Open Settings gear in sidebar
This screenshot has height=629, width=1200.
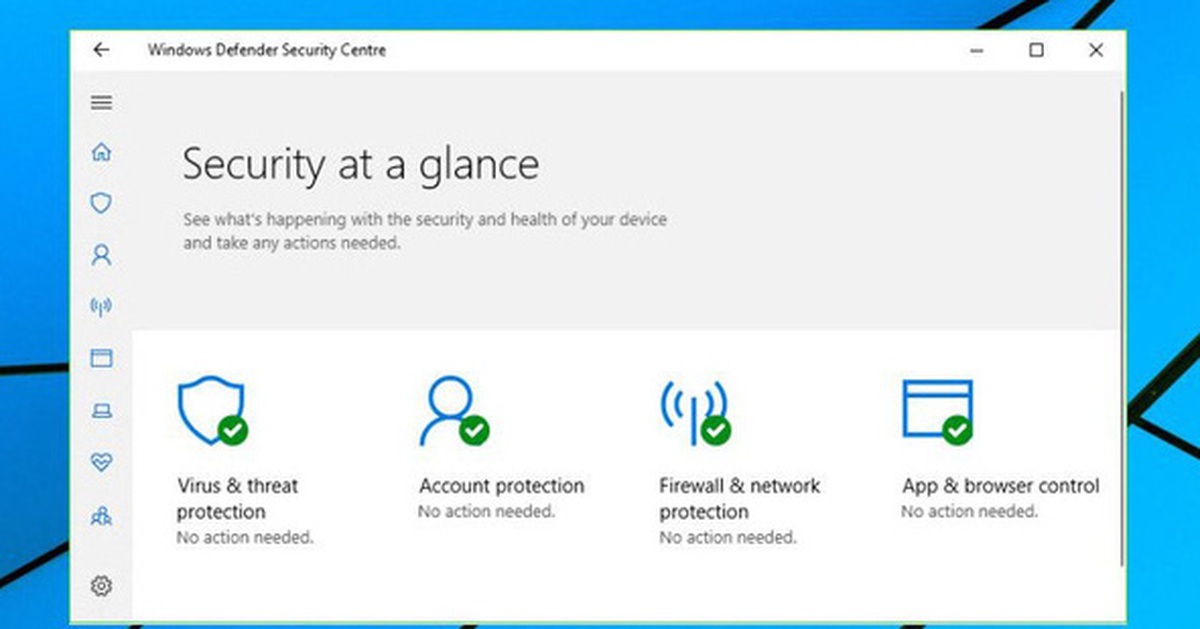tap(101, 586)
